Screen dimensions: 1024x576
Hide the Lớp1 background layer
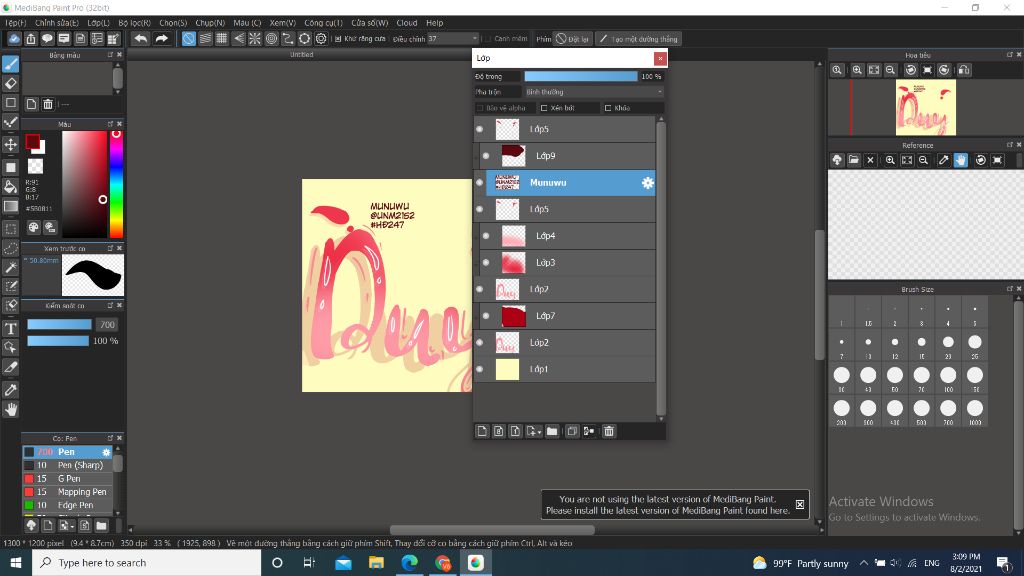[479, 369]
